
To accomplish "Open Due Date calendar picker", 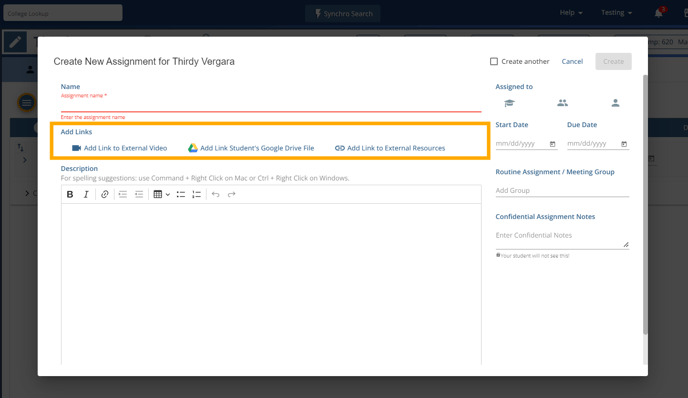I will [x=624, y=144].
